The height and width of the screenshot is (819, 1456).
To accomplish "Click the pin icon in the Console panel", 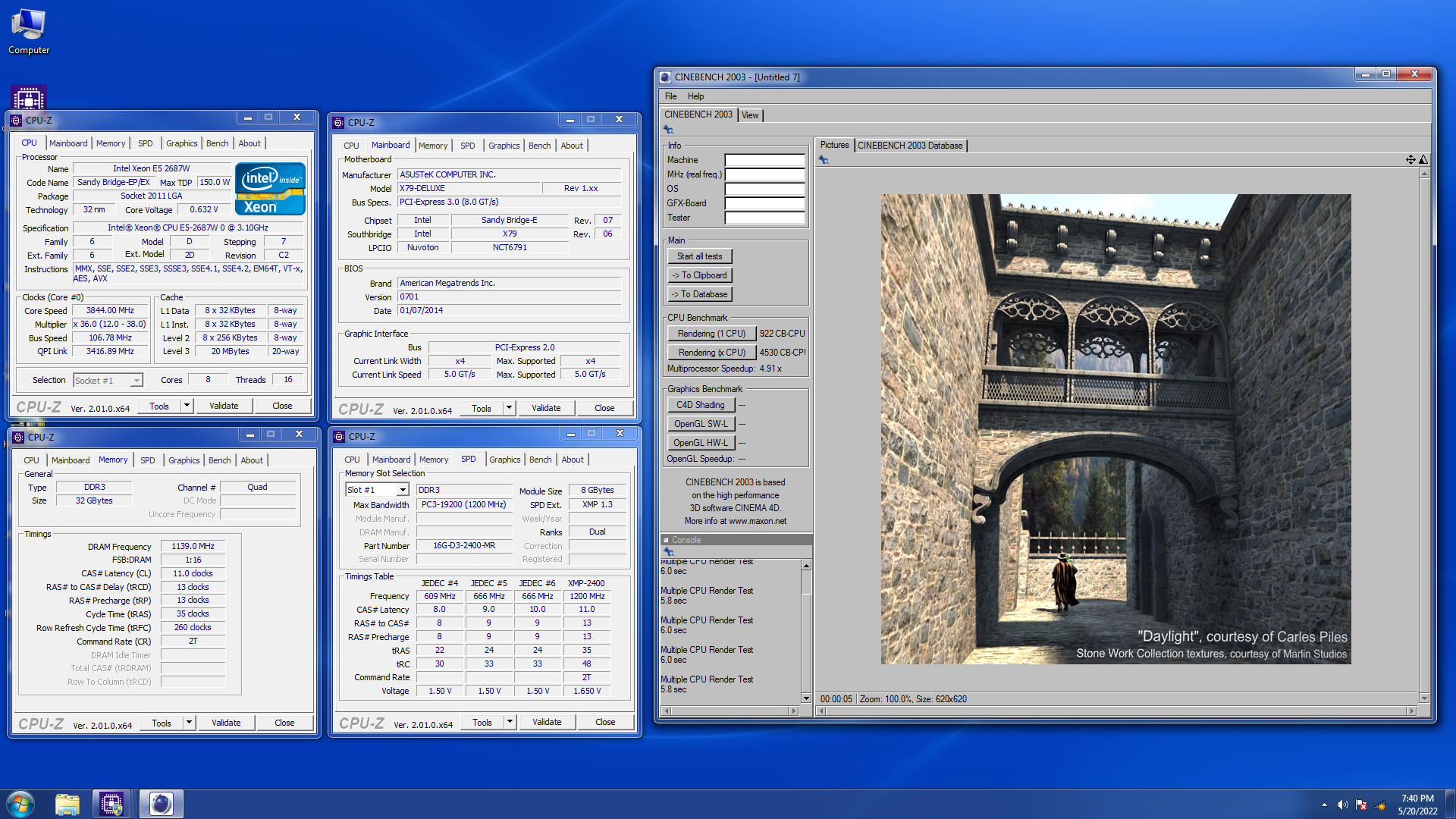I will tap(668, 551).
